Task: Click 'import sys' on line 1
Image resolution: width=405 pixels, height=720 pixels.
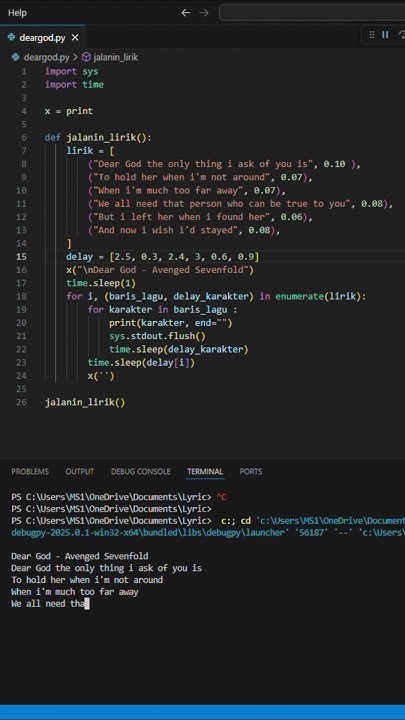Action: pyautogui.click(x=72, y=72)
